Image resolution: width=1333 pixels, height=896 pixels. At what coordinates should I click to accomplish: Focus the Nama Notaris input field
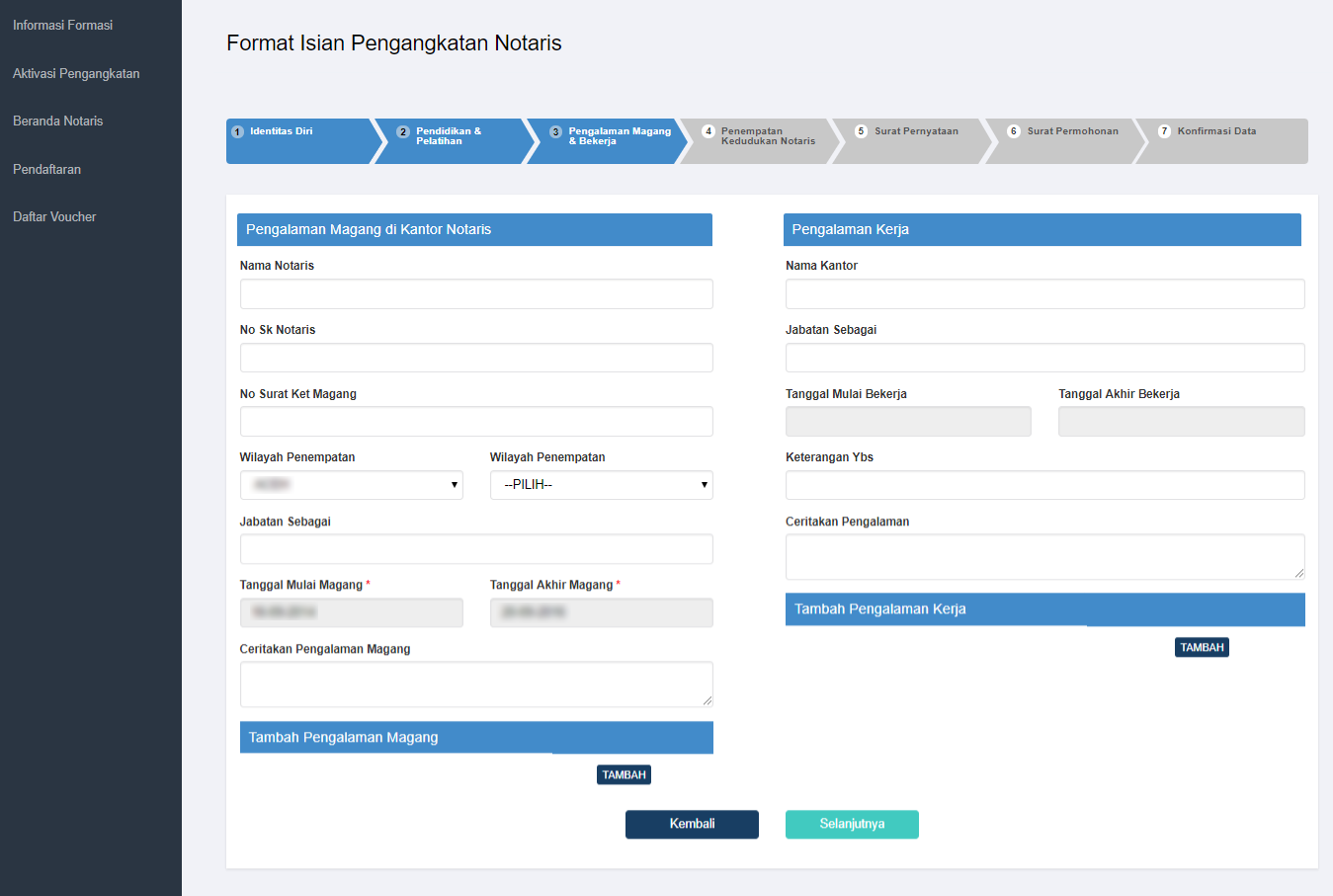pyautogui.click(x=476, y=293)
